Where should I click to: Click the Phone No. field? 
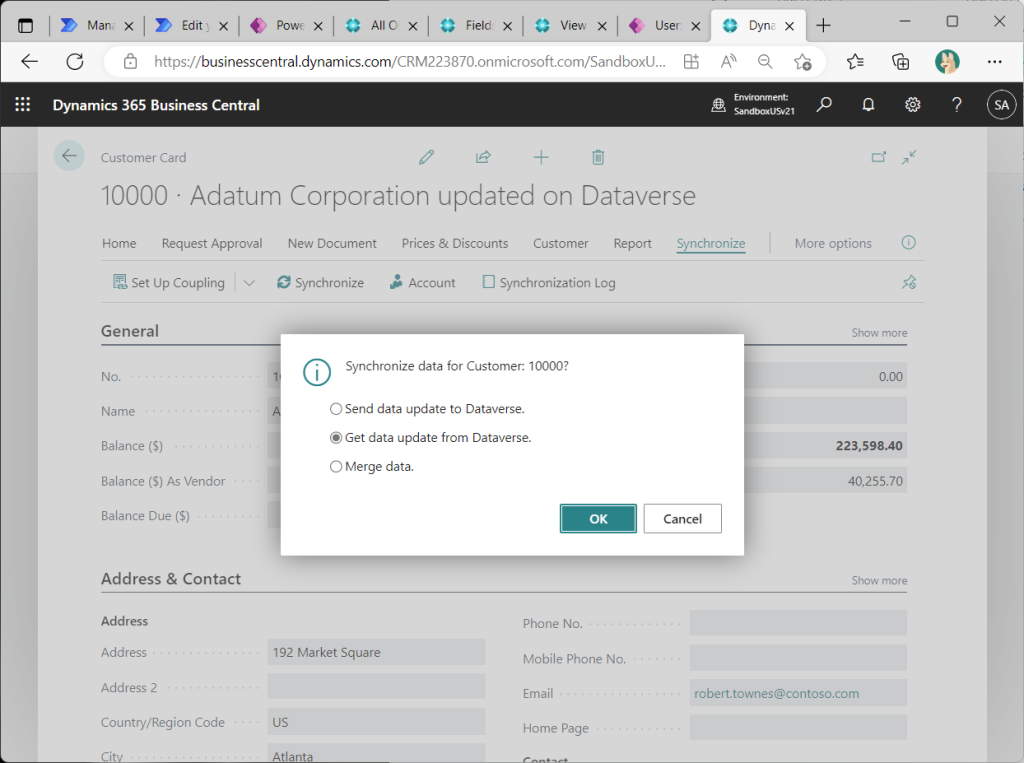[x=798, y=623]
